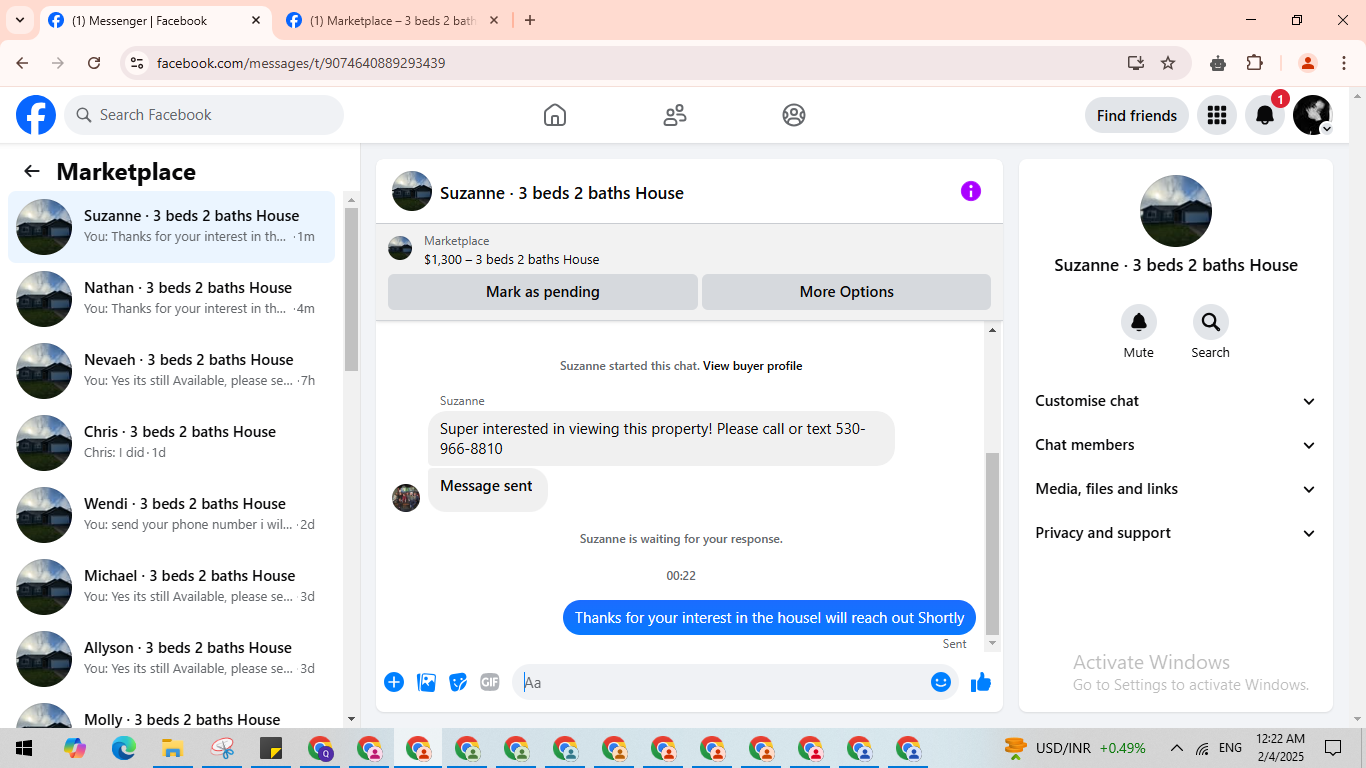The height and width of the screenshot is (768, 1366).
Task: Send a thumbs-up like
Action: point(981,682)
